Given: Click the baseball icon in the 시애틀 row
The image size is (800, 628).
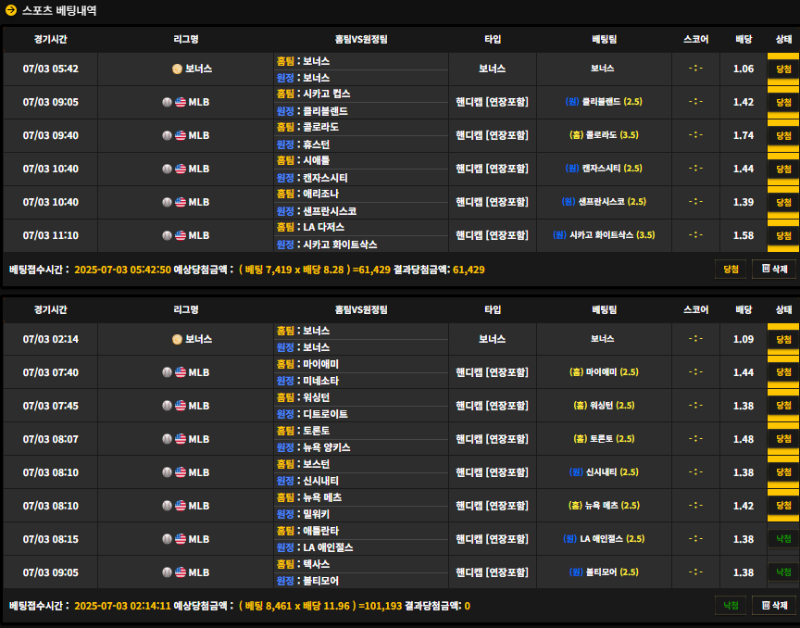Looking at the screenshot, I should point(167,169).
